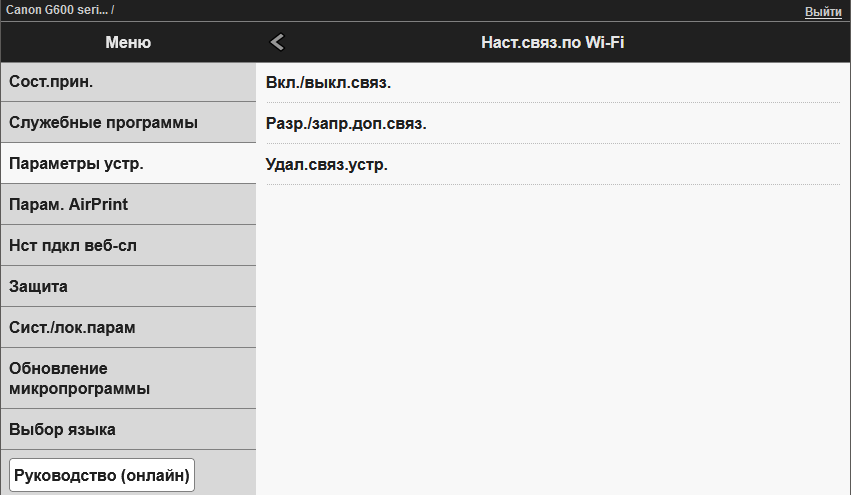Screen dimensions: 851x495
Task: Go back using the left chevron icon
Action: 278,42
